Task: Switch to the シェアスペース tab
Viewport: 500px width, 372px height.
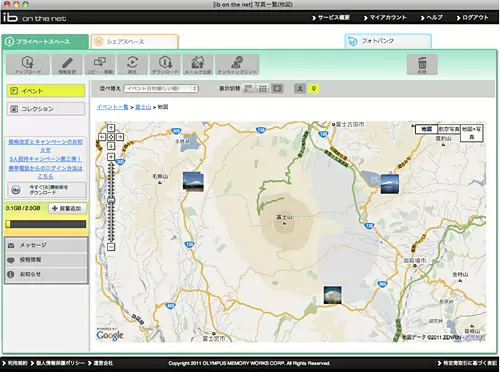Action: pos(134,42)
